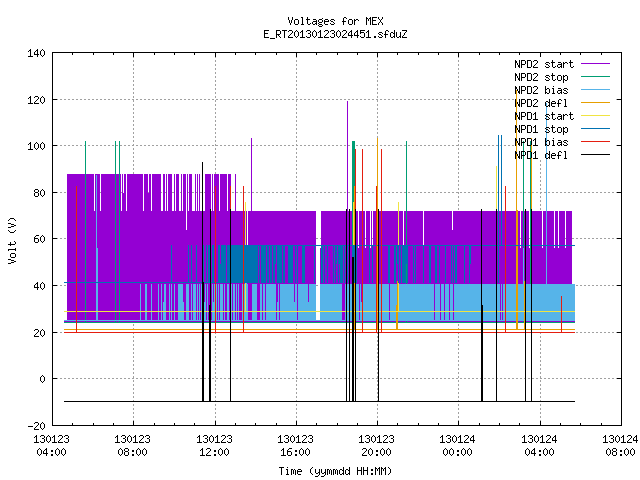Click the NPD2 defl legend label
The image size is (640, 480).
[541, 103]
